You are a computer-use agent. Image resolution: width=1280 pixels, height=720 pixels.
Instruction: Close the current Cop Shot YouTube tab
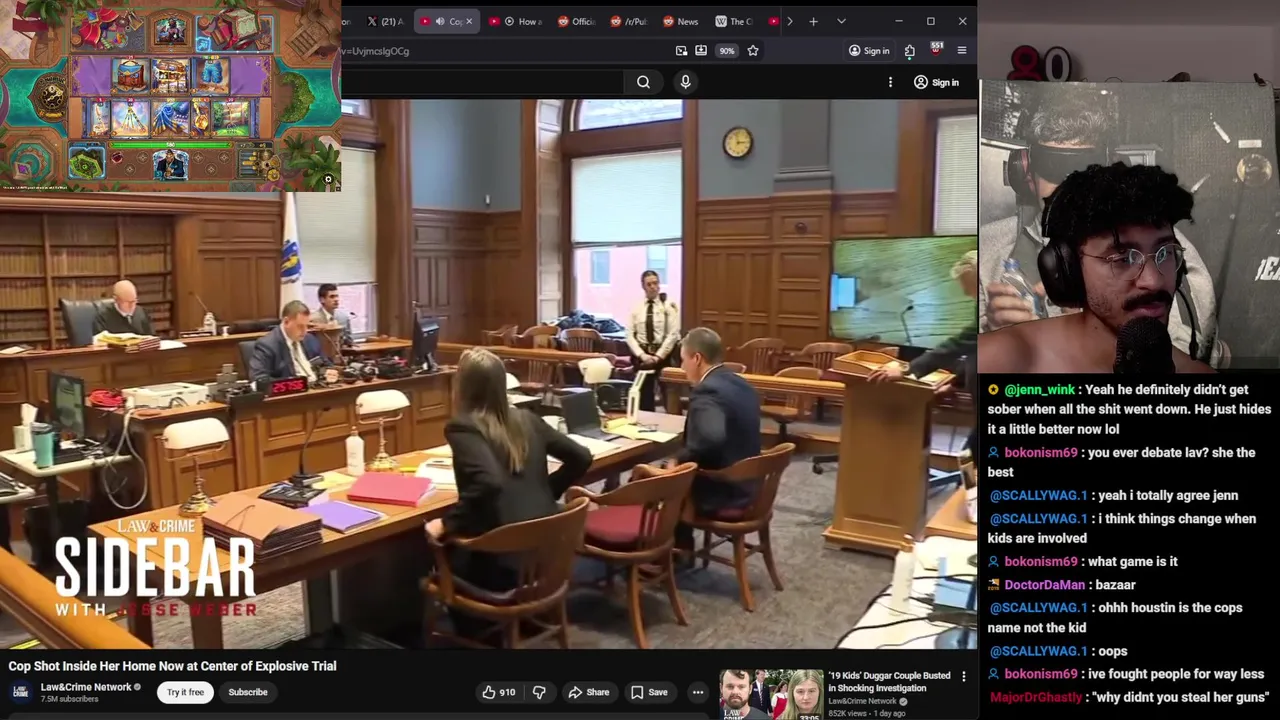[x=470, y=21]
